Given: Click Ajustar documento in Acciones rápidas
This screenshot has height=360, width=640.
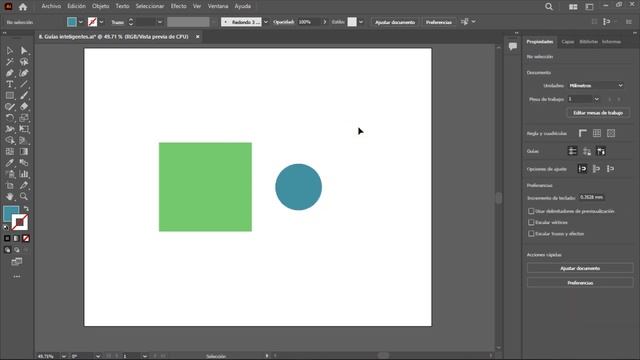Looking at the screenshot, I should pos(580,268).
